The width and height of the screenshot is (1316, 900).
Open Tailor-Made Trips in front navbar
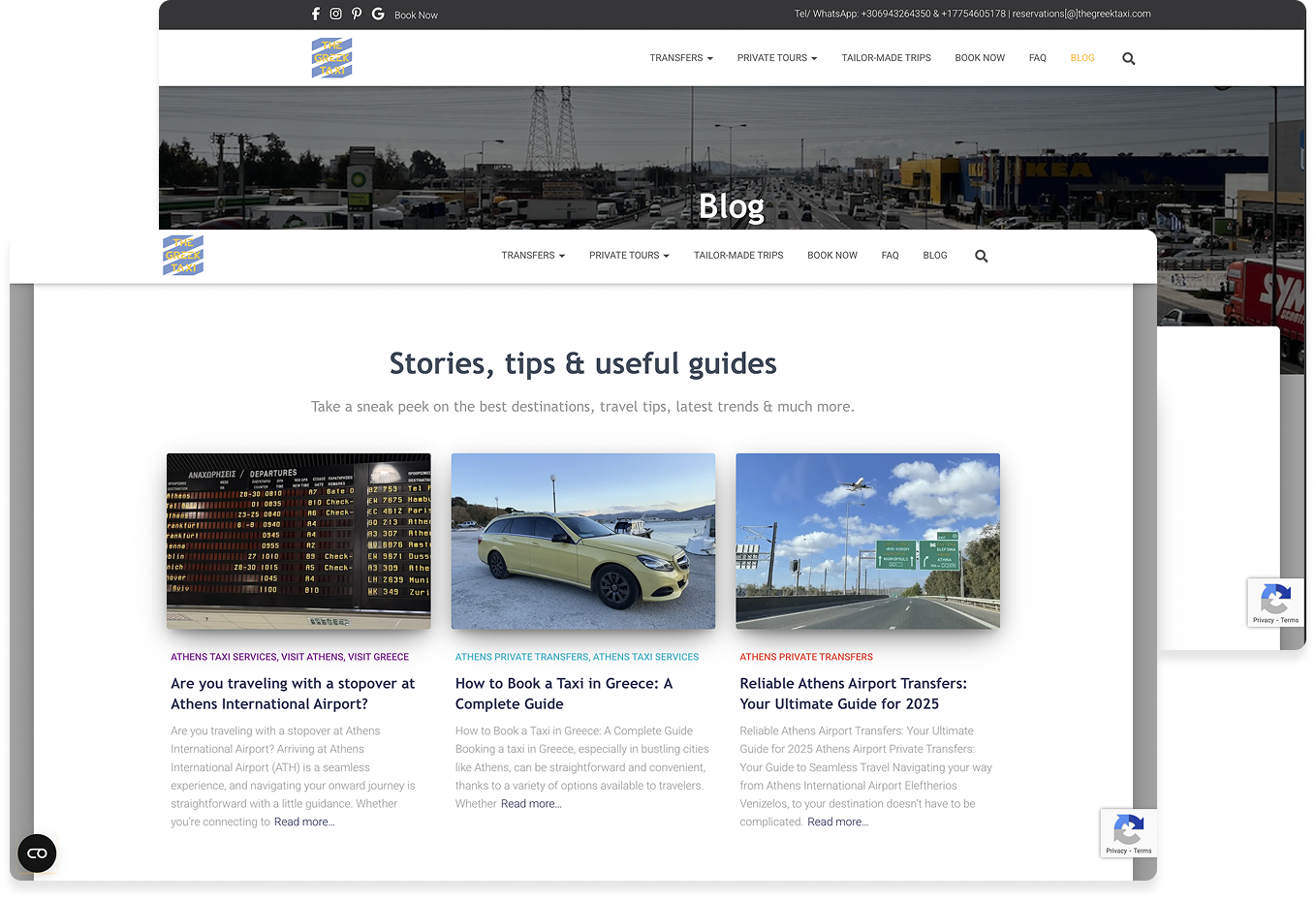737,256
